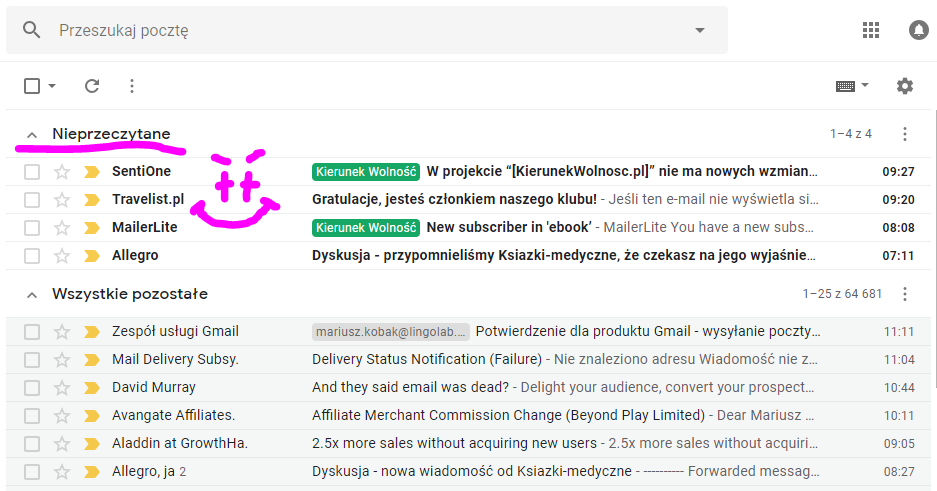Open more actions menu in toolbar

click(x=132, y=86)
